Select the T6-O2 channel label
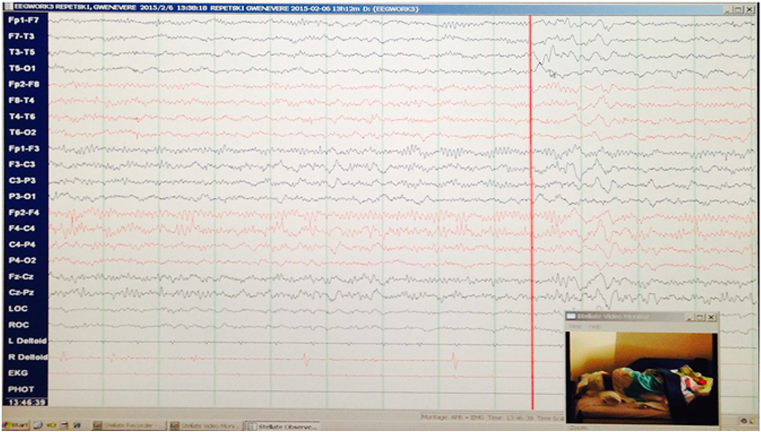Viewport: 761px width, 432px height. pyautogui.click(x=22, y=133)
